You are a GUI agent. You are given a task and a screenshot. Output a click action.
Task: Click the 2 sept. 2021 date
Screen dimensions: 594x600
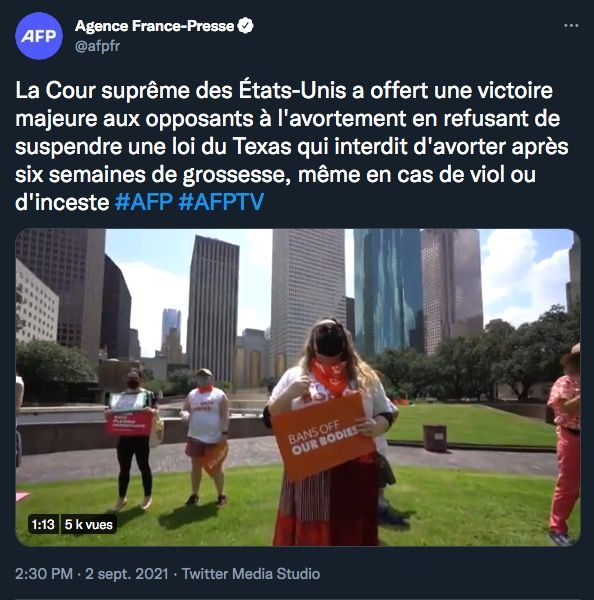[x=127, y=574]
